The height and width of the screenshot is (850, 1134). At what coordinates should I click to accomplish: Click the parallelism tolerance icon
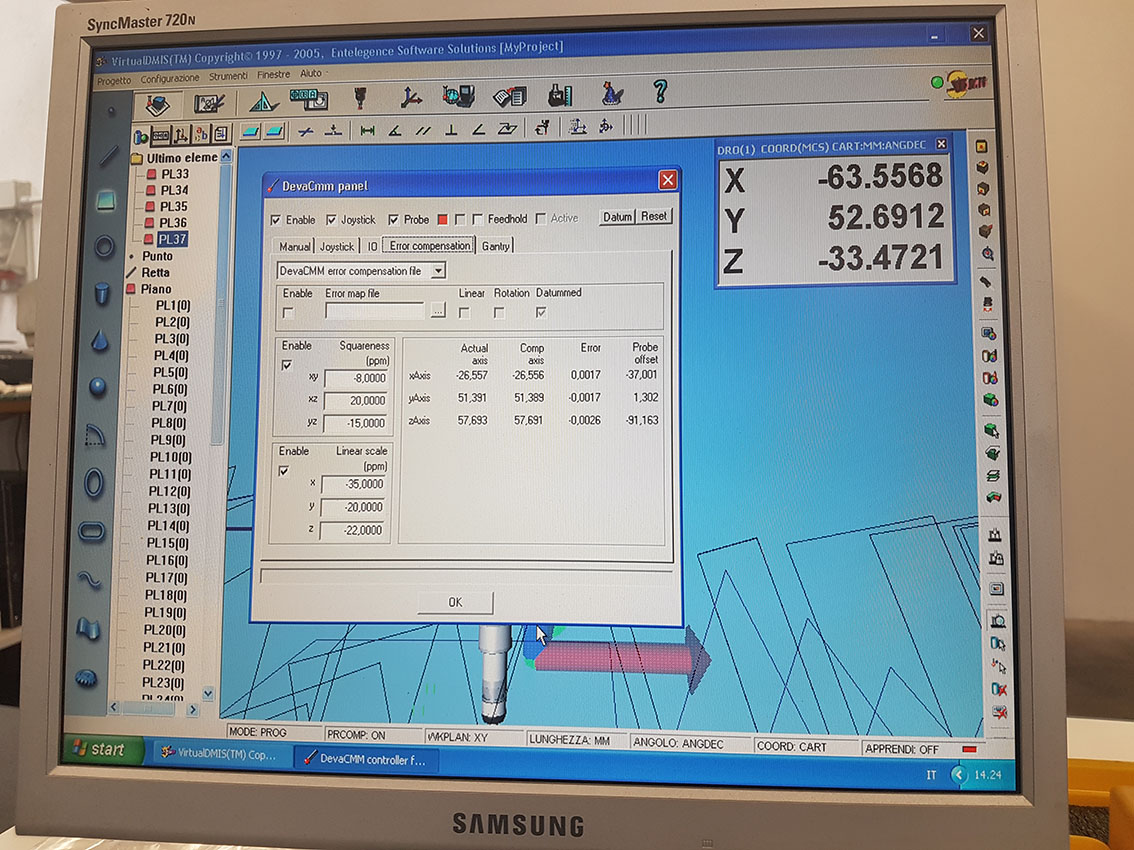click(x=423, y=130)
